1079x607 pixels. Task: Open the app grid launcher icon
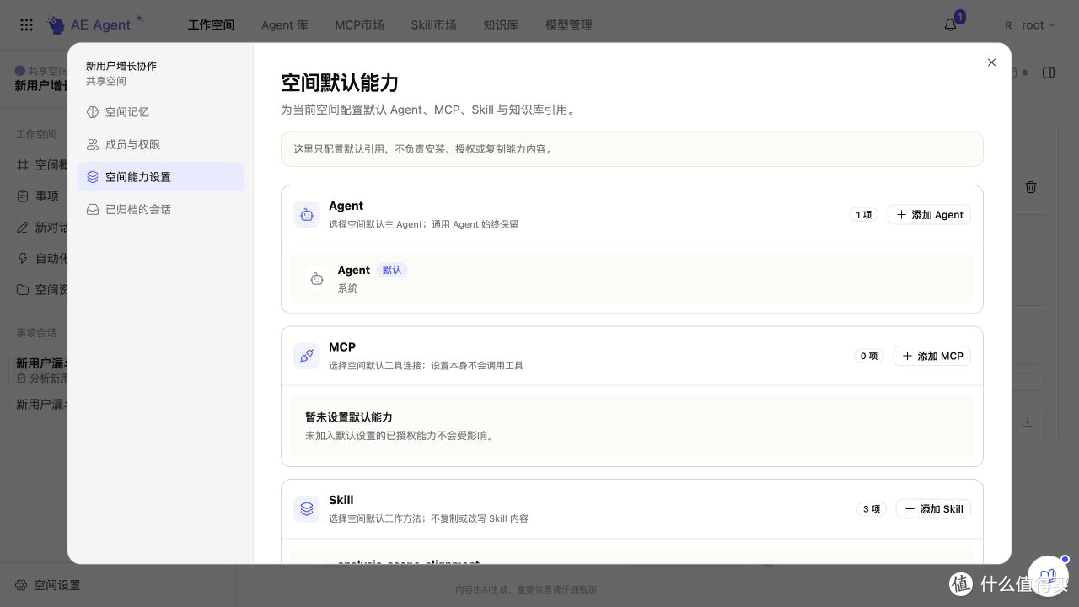tap(26, 25)
